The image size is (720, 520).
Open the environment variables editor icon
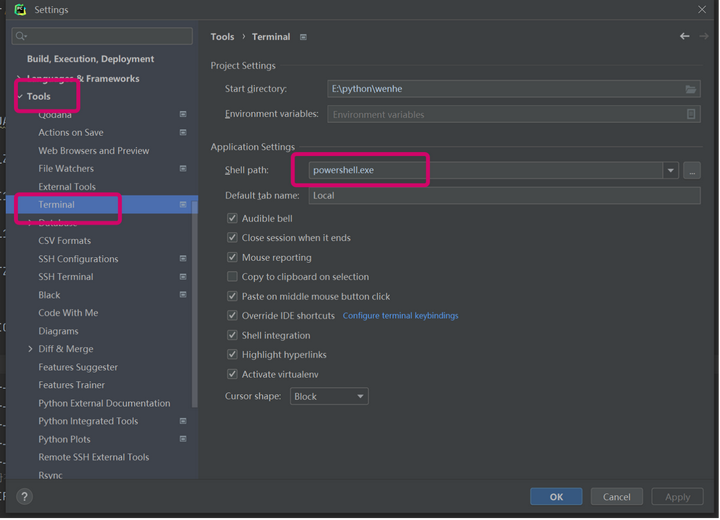coord(691,114)
